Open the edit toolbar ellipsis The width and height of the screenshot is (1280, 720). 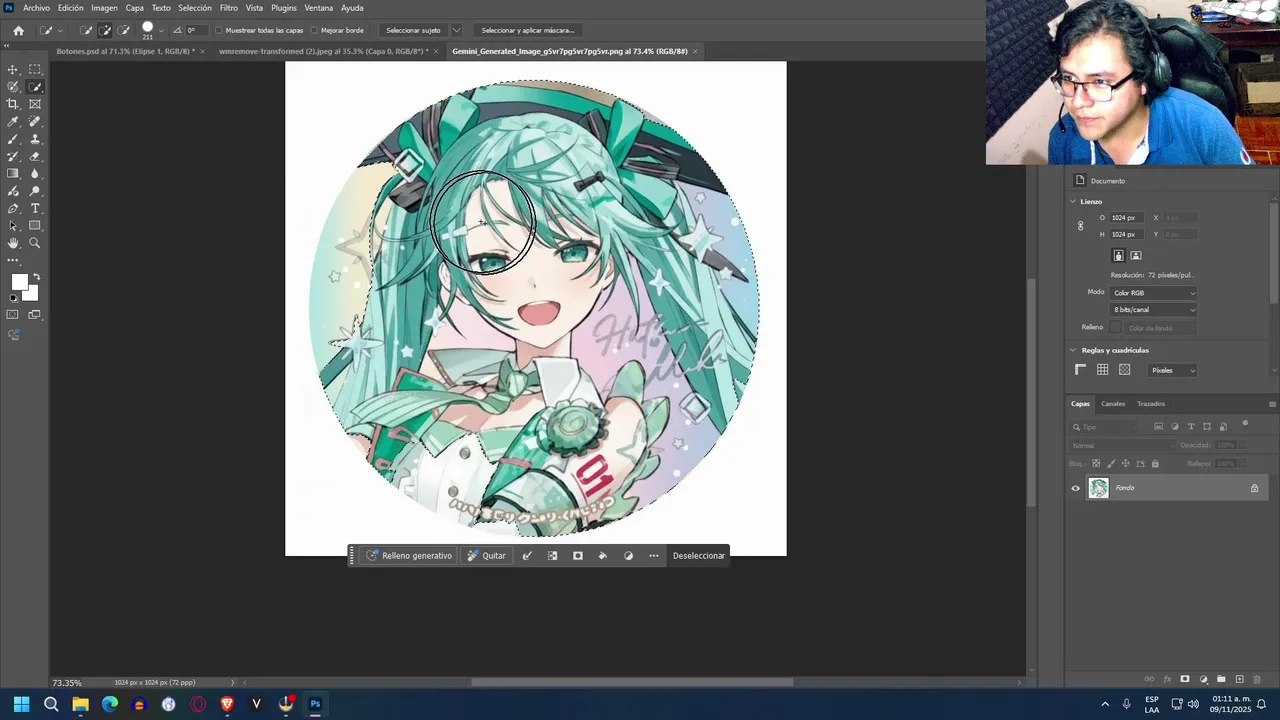tap(13, 260)
